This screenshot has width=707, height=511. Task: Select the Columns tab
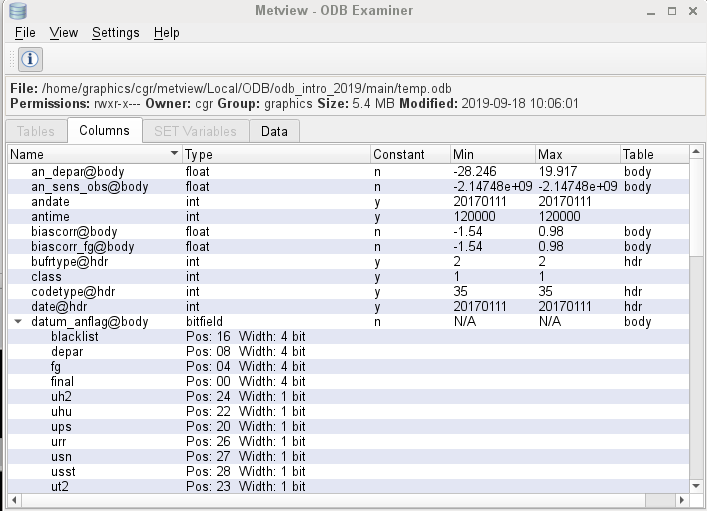pos(105,130)
